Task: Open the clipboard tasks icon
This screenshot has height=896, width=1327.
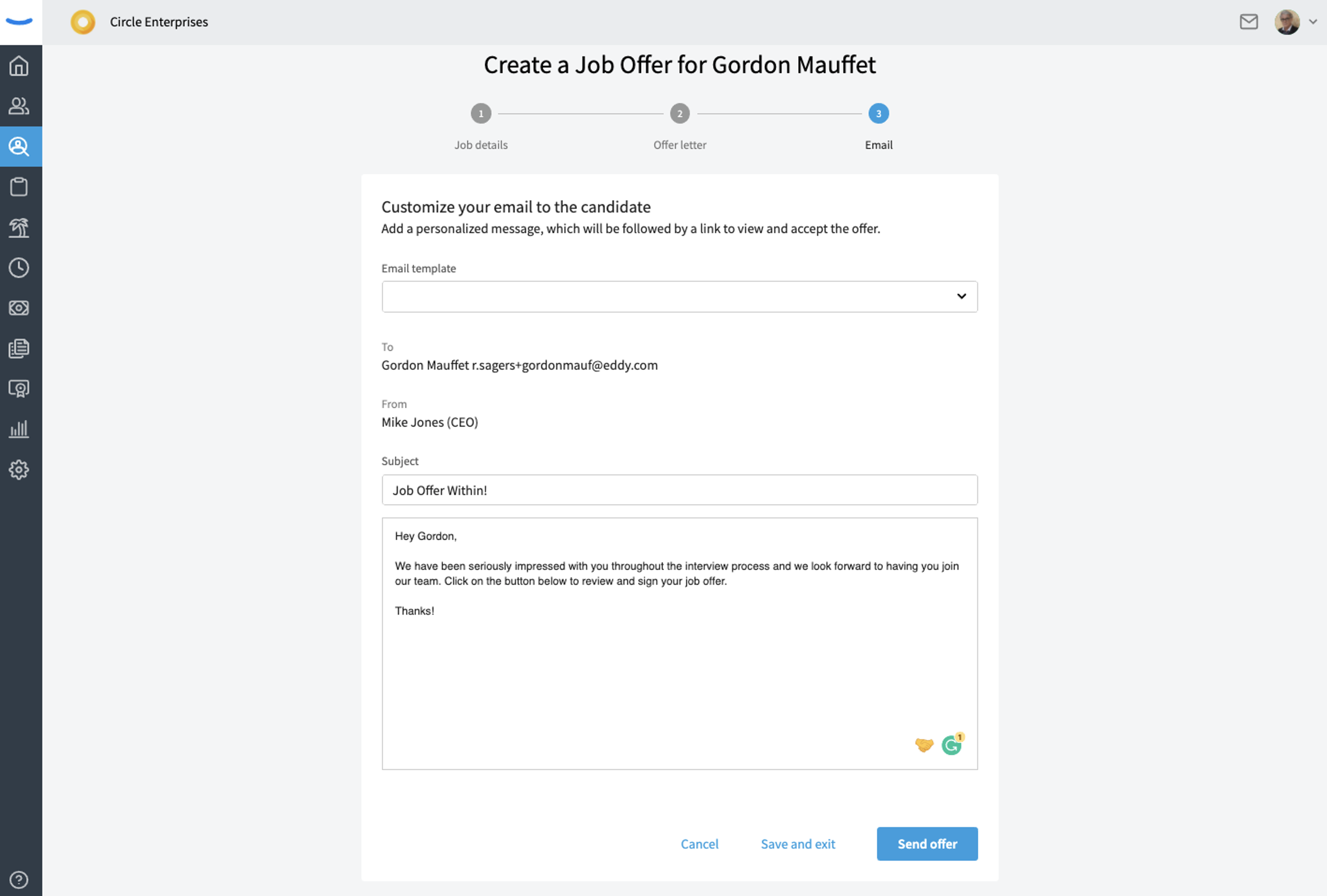Action: click(x=19, y=187)
